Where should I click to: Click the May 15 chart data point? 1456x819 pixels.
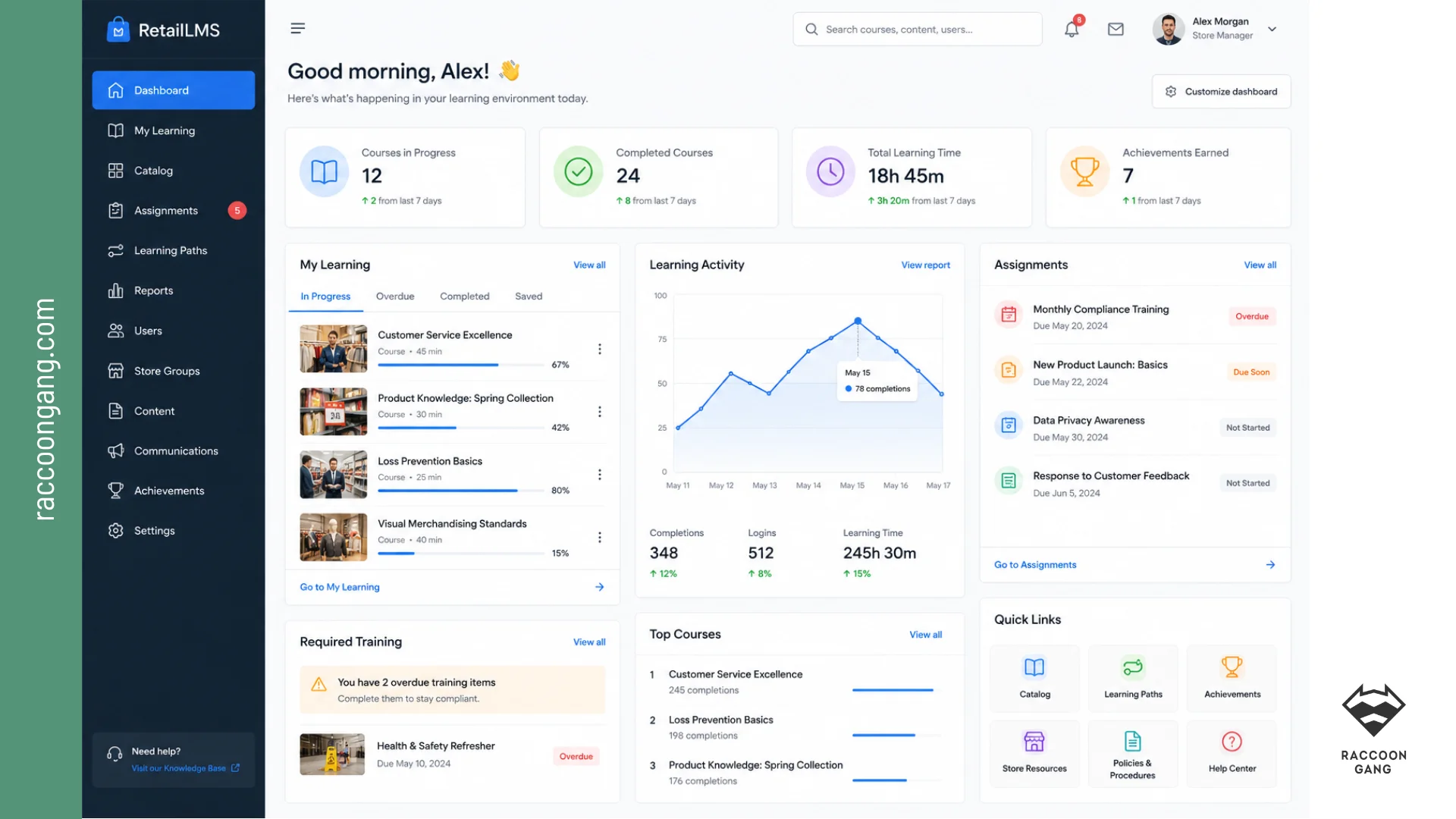(x=858, y=321)
